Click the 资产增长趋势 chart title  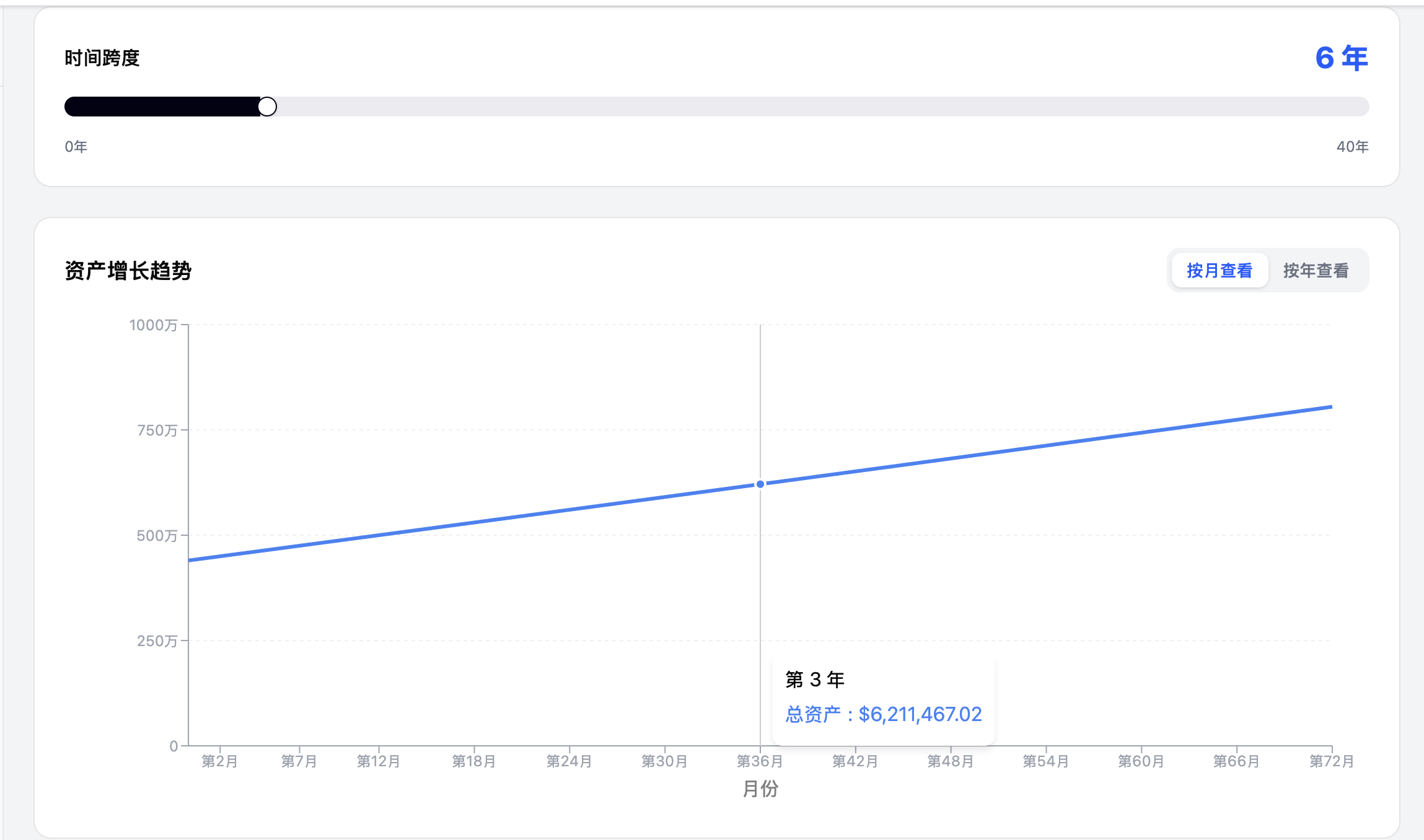(x=128, y=271)
